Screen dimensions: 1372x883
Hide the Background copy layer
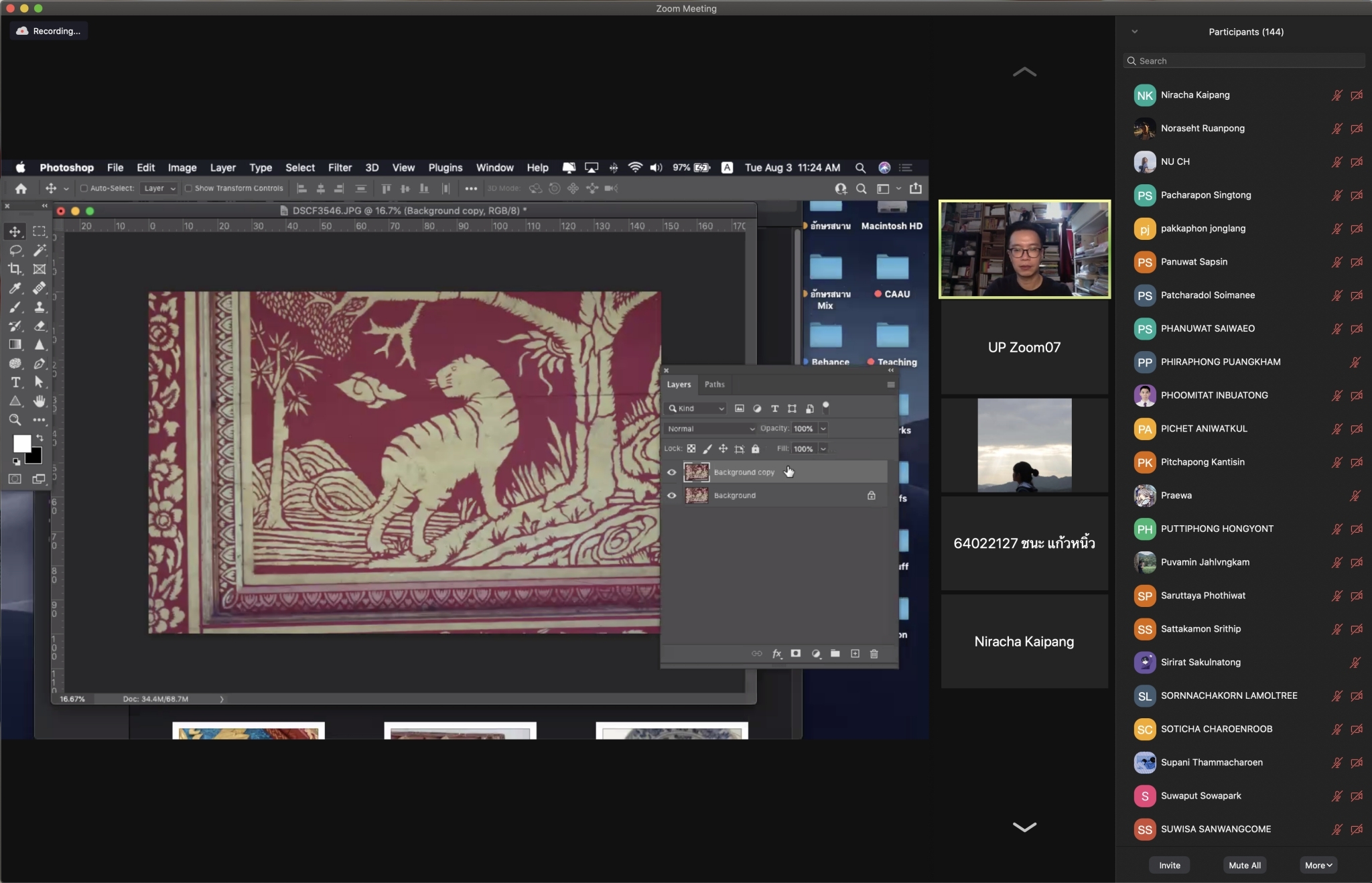point(671,472)
